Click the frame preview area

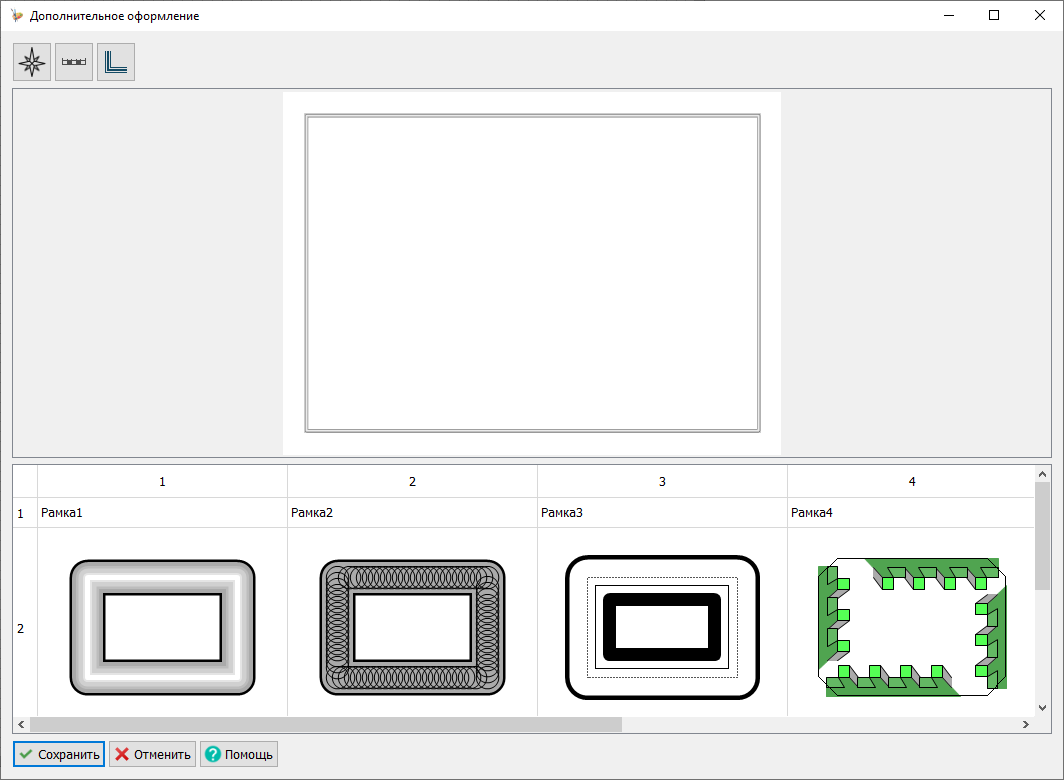(532, 273)
